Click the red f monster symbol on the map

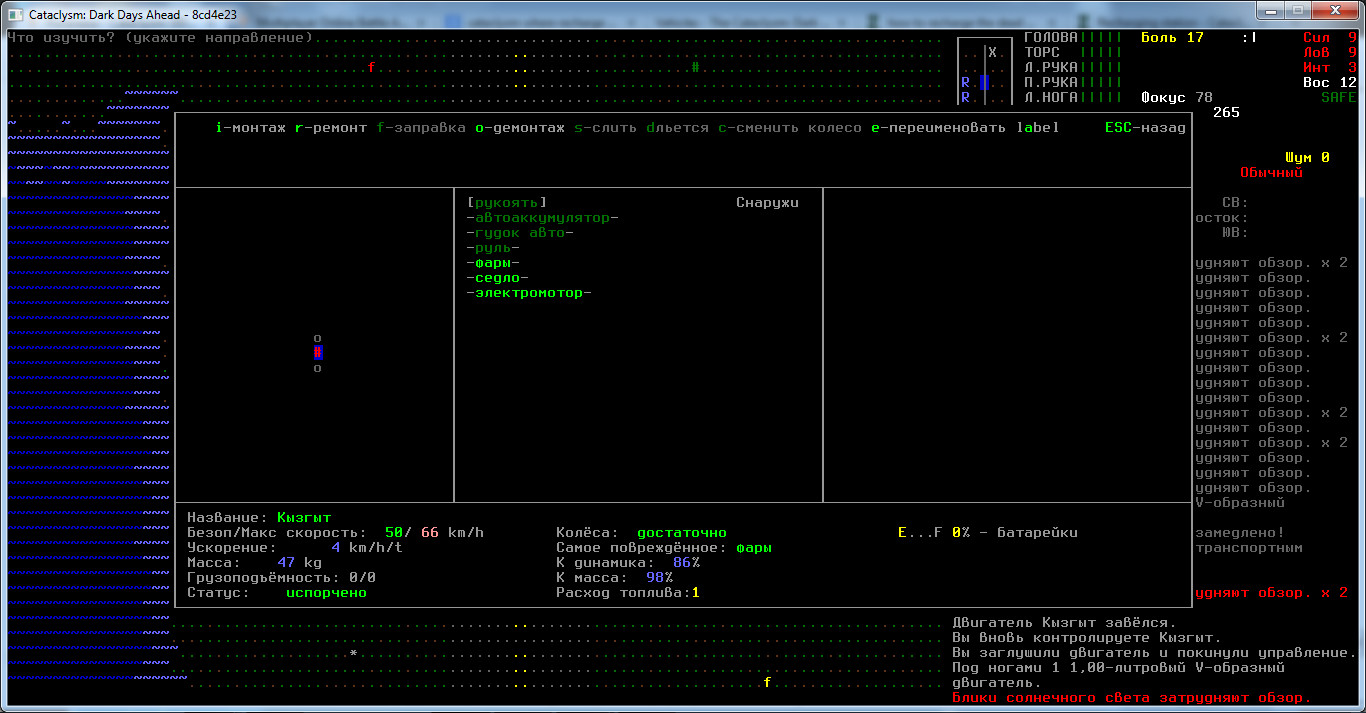pos(371,67)
